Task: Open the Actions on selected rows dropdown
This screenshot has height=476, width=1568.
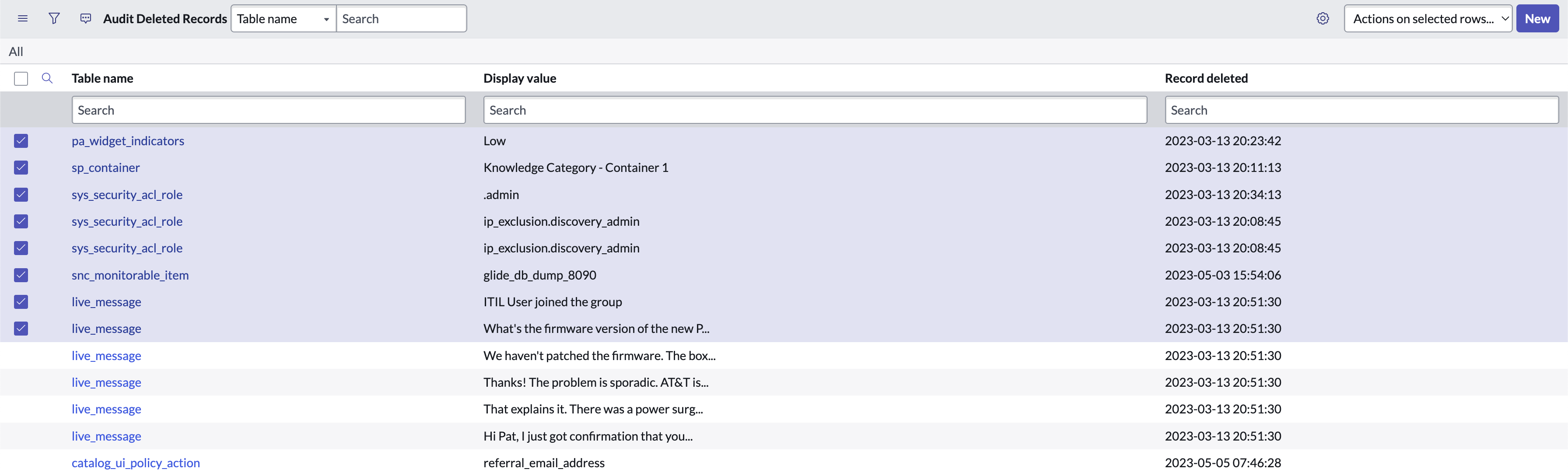Action: click(1428, 19)
